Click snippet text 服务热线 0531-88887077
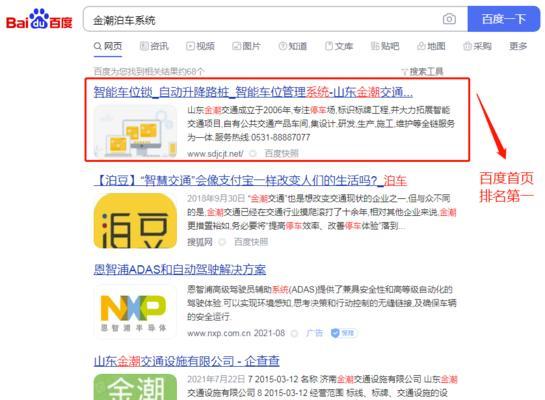The height and width of the screenshot is (400, 545). pyautogui.click(x=262, y=138)
